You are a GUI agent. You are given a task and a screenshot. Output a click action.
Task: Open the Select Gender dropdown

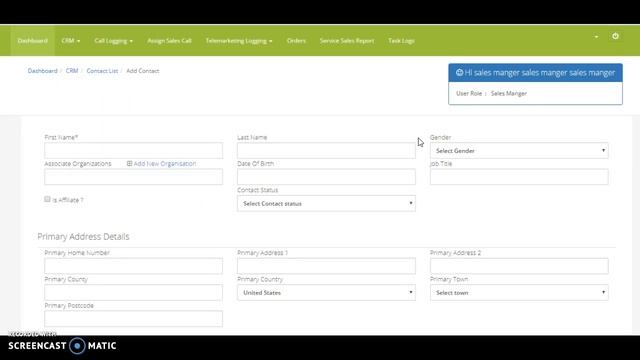pos(519,151)
